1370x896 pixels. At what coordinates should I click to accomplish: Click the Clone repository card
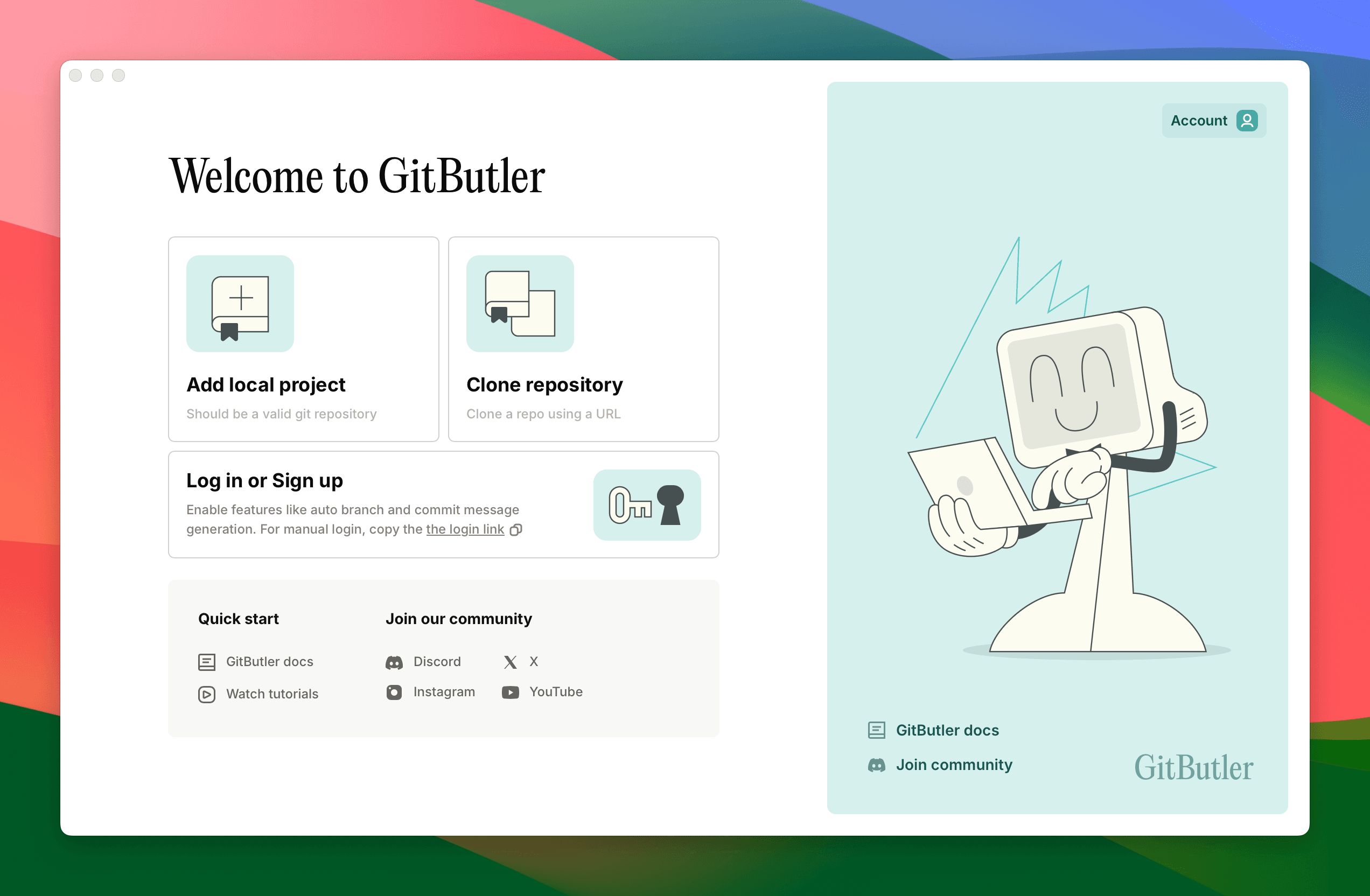click(x=583, y=338)
